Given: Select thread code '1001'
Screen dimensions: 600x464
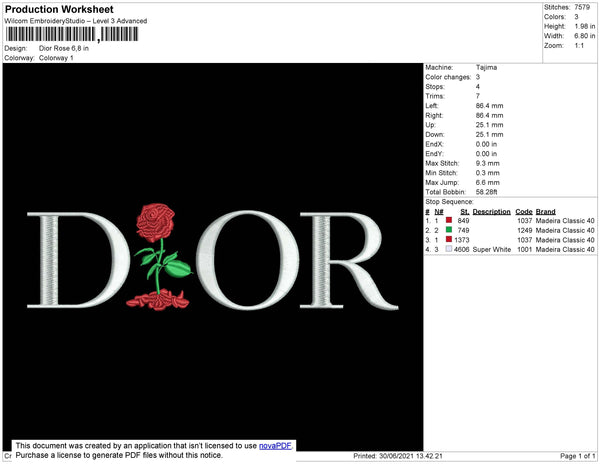Looking at the screenshot, I should click(x=525, y=249).
